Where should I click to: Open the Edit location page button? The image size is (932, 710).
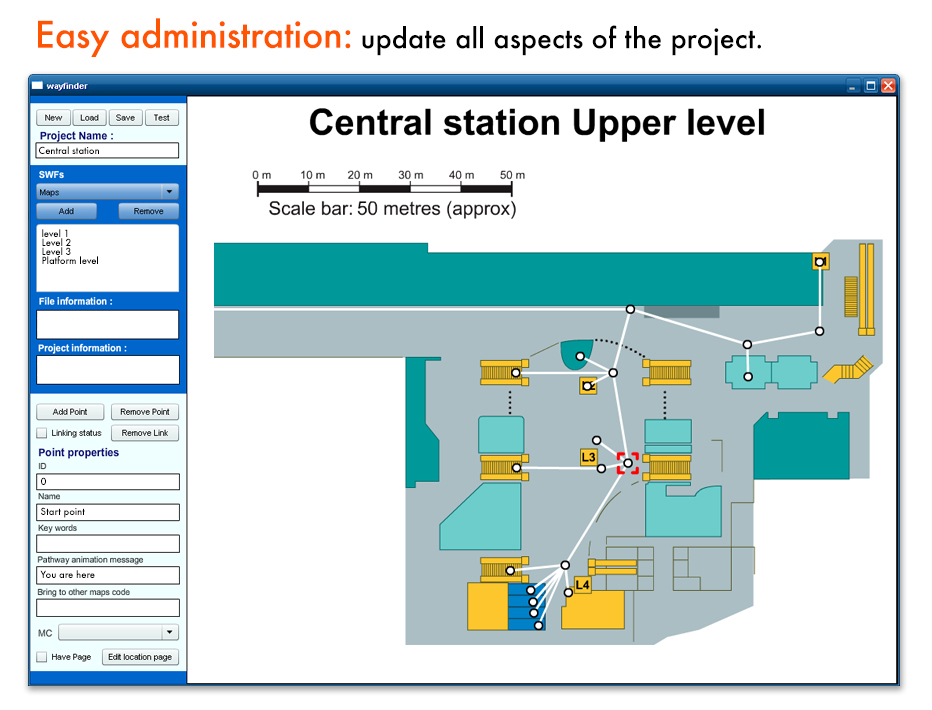point(140,657)
